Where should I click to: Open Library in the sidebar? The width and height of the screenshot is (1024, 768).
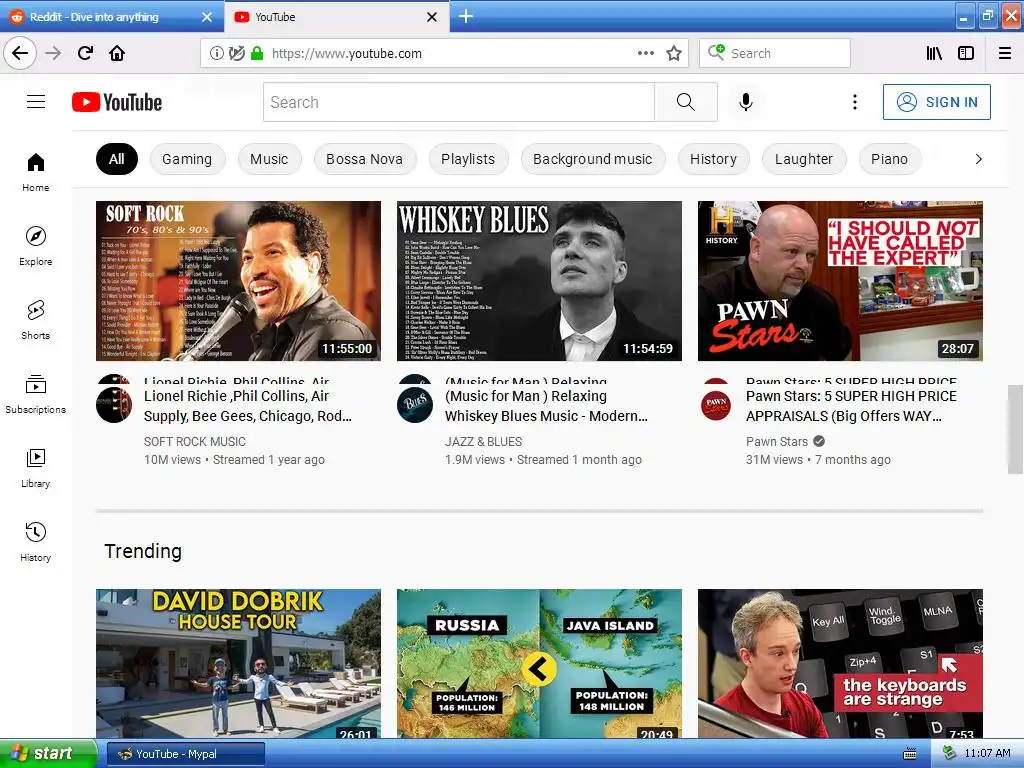(x=36, y=468)
